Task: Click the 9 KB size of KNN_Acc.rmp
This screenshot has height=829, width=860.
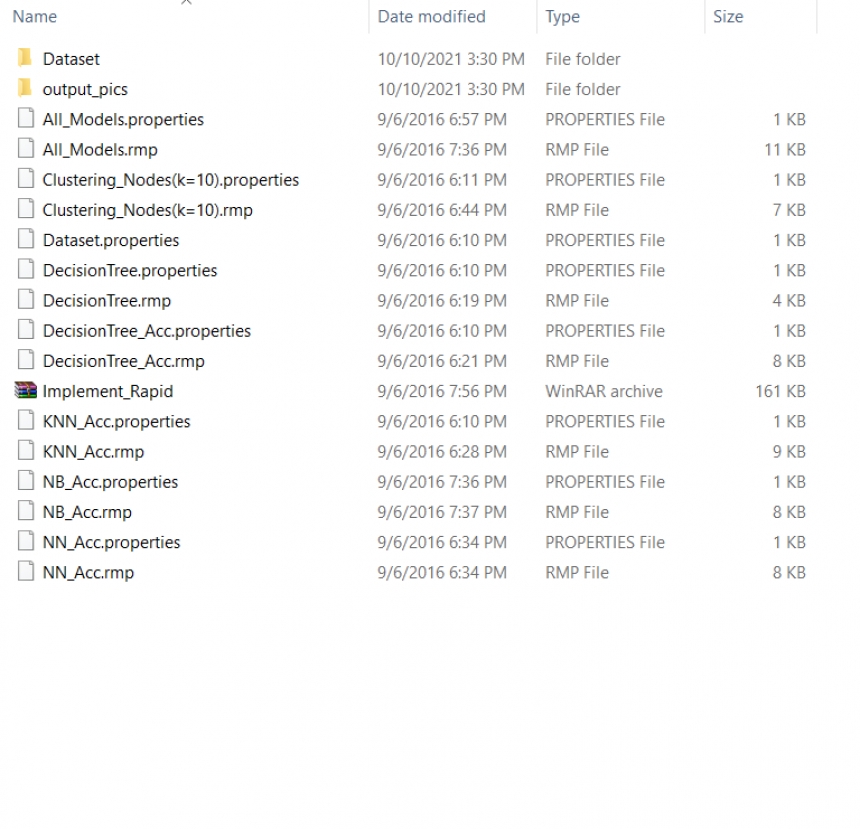Action: pos(789,452)
